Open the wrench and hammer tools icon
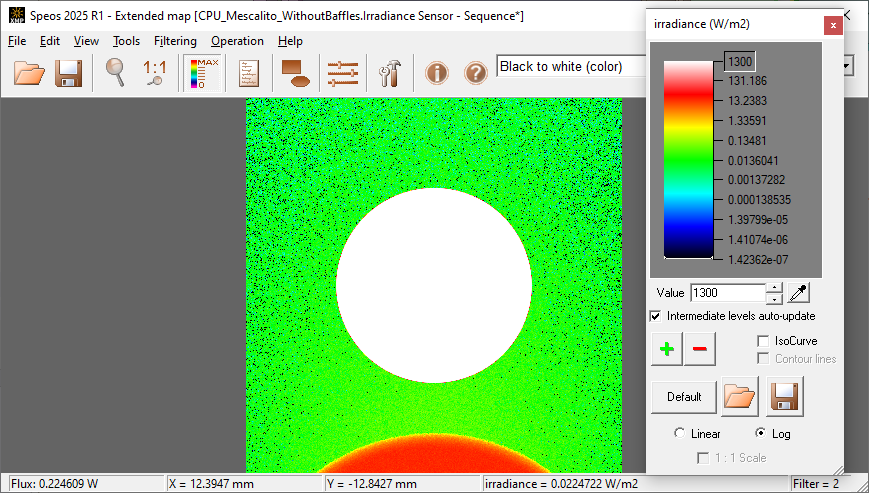 pos(390,73)
